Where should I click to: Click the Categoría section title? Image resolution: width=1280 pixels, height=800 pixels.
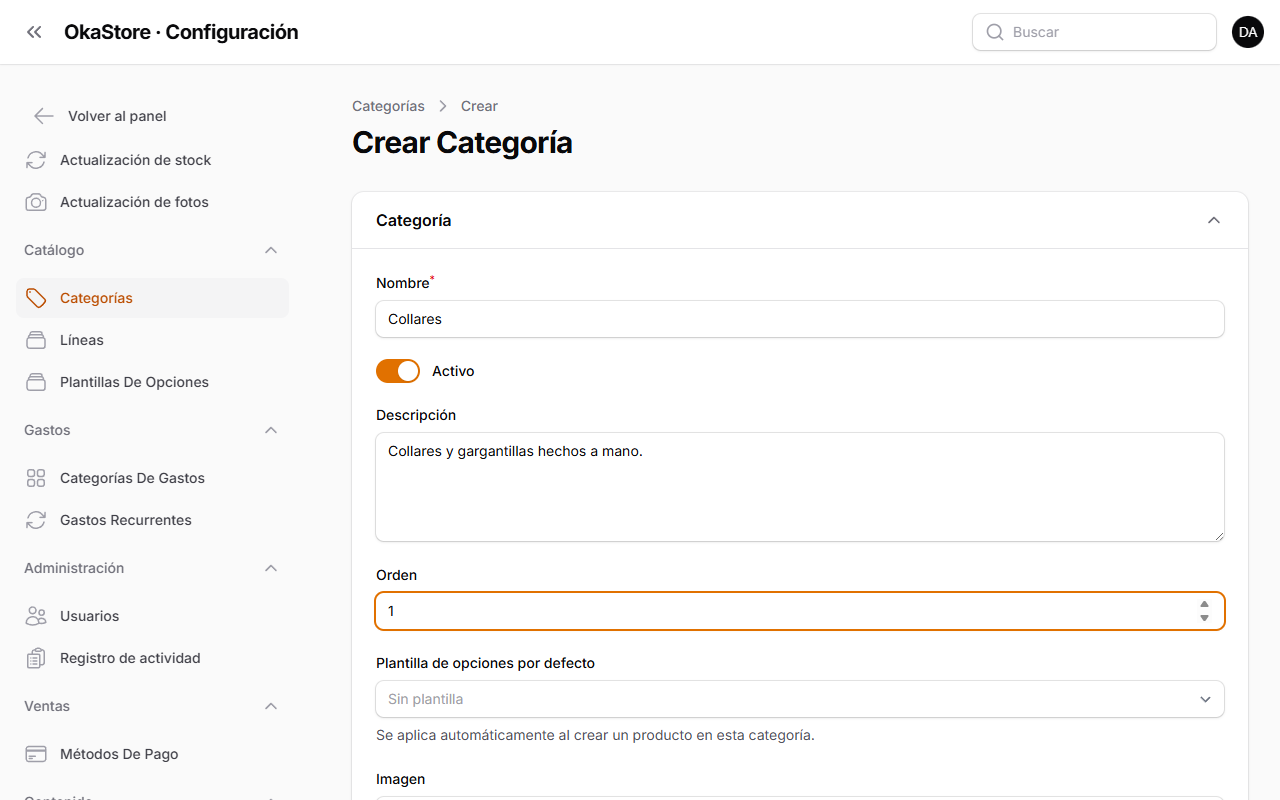(414, 220)
